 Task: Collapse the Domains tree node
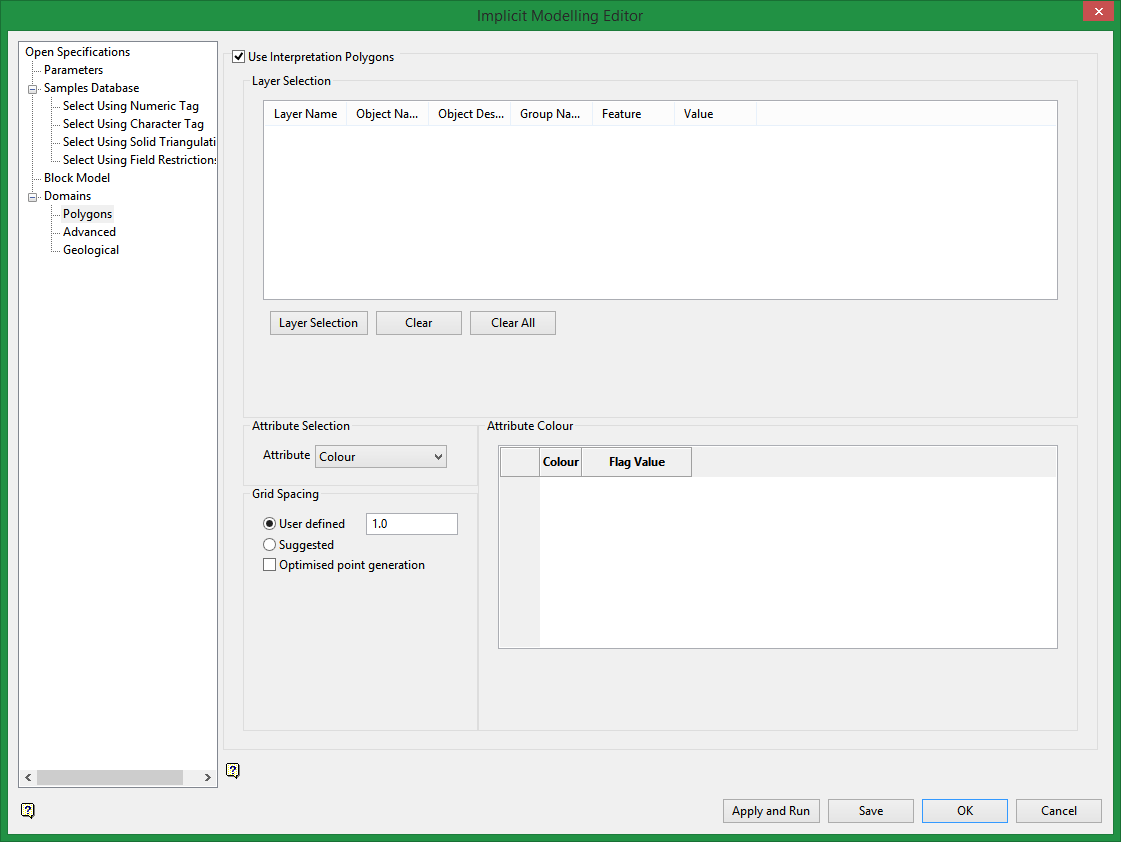(x=33, y=197)
